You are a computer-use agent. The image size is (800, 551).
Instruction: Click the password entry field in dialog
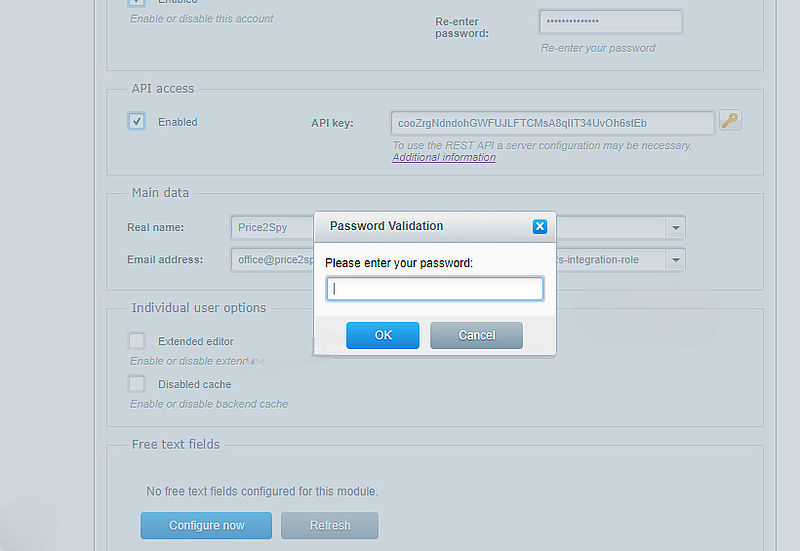(435, 289)
